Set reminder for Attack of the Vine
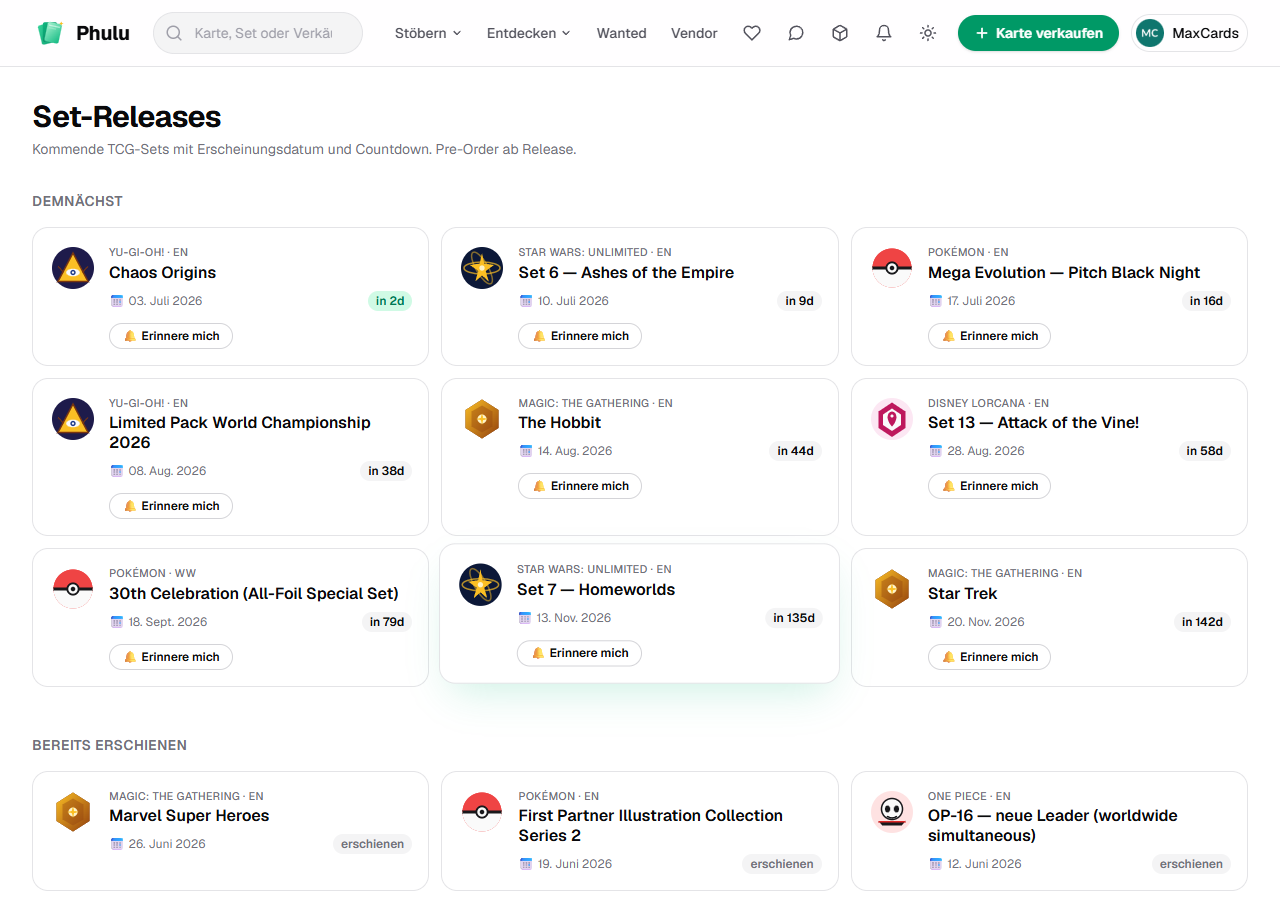 989,486
